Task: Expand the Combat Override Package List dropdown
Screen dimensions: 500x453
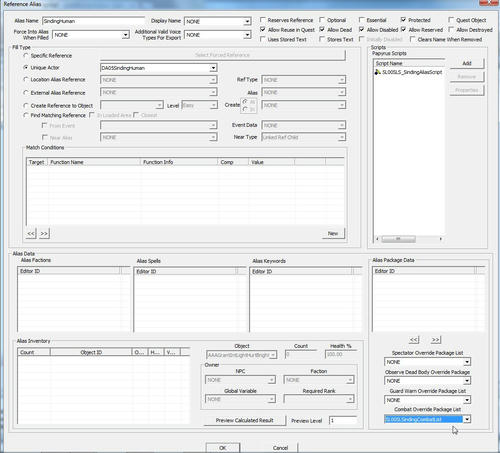Action: click(x=467, y=419)
